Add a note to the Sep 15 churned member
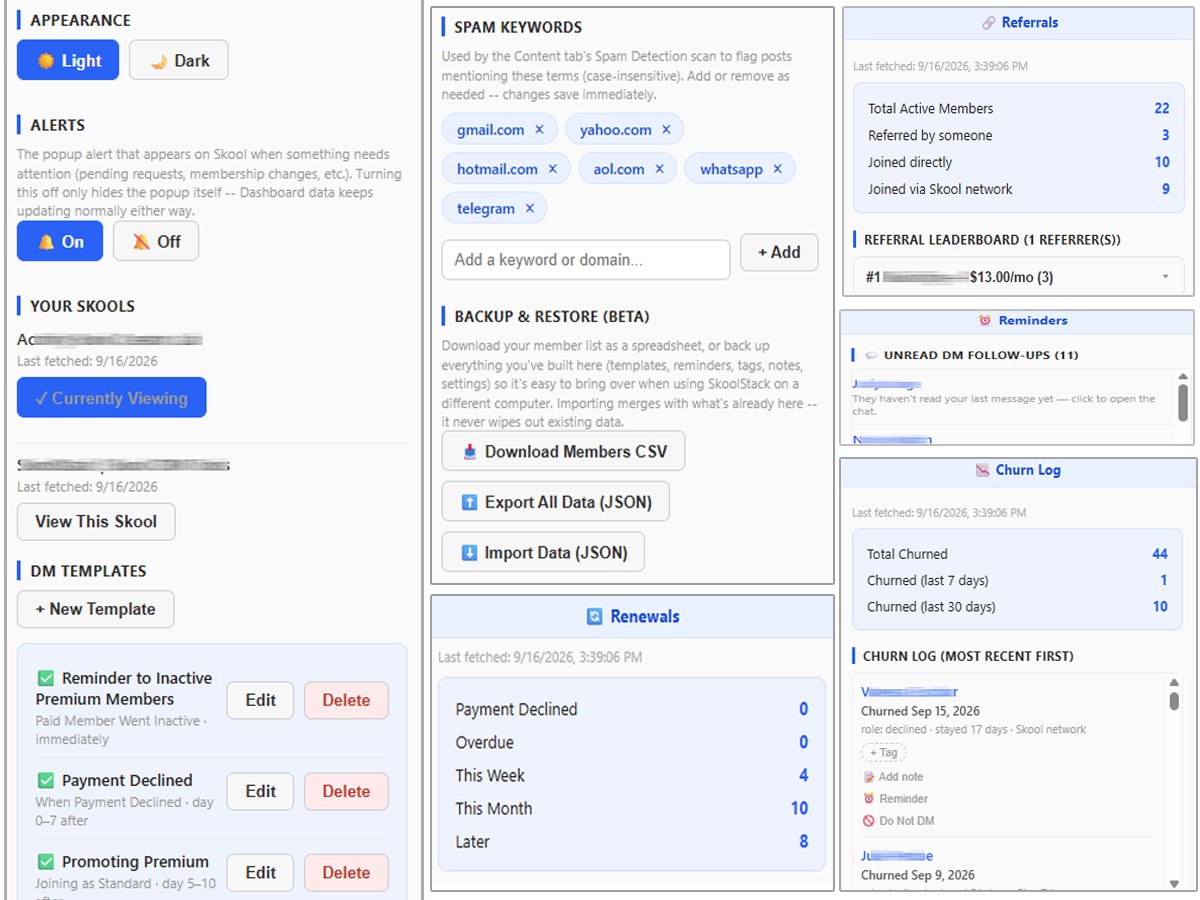Screen dimensions: 1200x900 pos(893,777)
